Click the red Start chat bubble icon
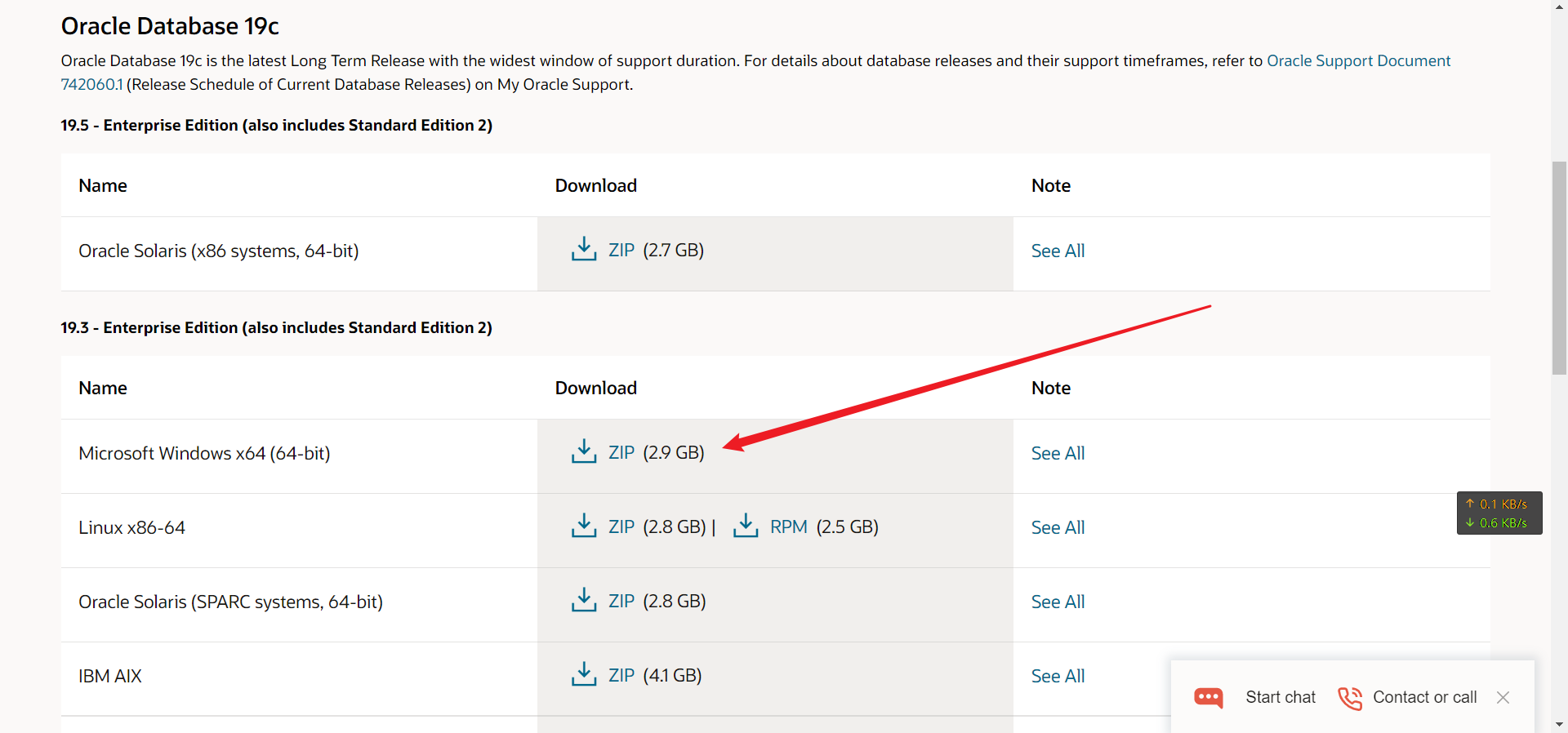Image resolution: width=1568 pixels, height=733 pixels. (1208, 698)
